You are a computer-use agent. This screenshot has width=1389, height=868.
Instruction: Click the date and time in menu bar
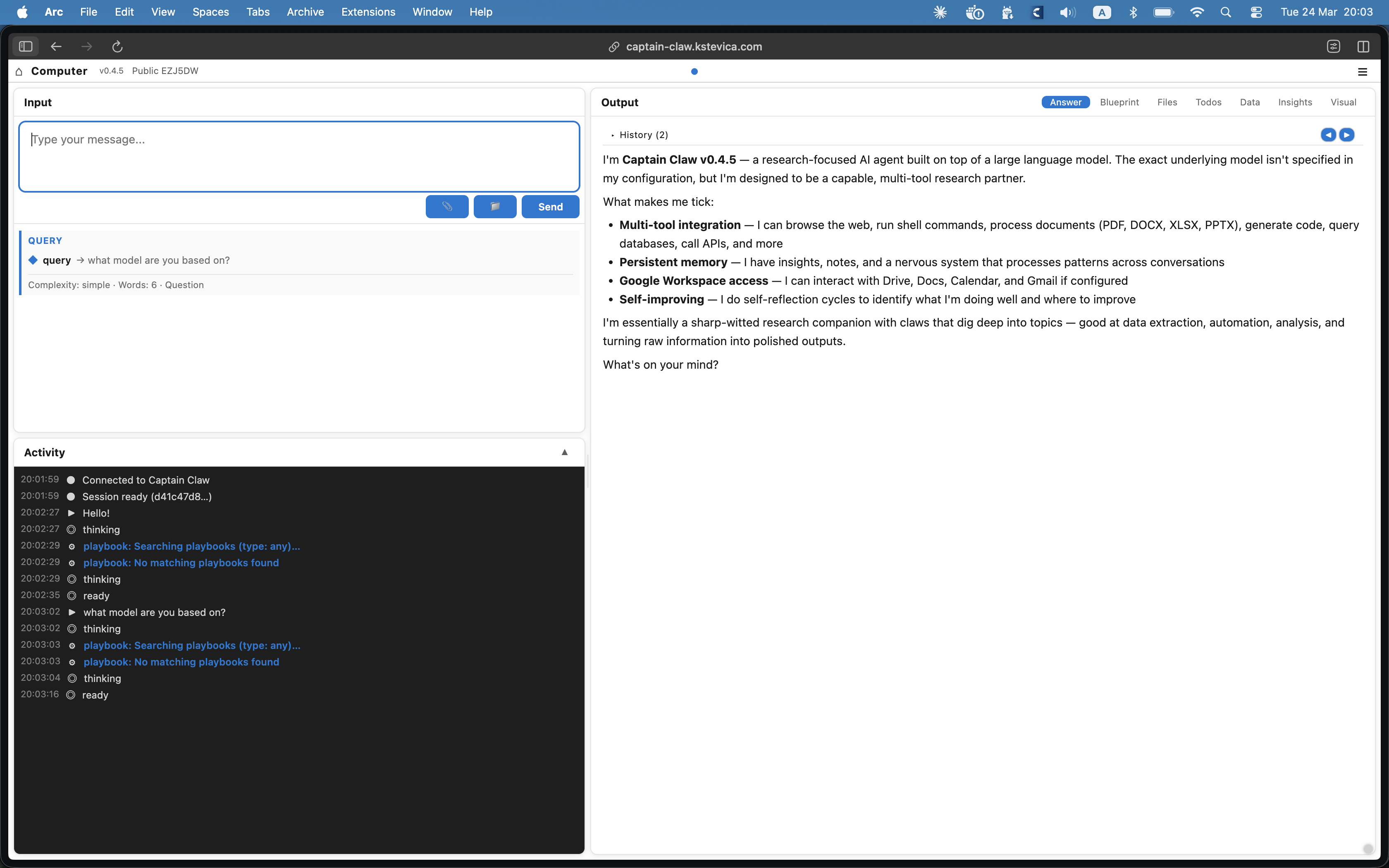1327,12
